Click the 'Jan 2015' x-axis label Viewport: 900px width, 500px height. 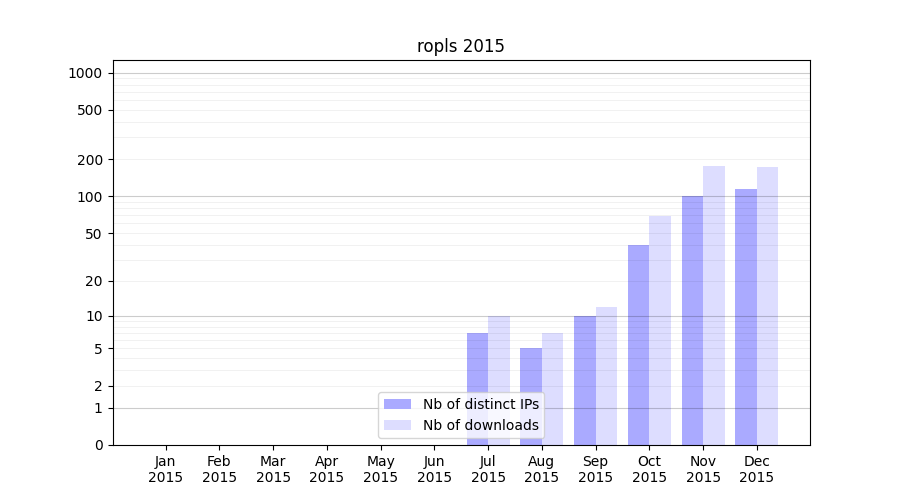click(166, 469)
